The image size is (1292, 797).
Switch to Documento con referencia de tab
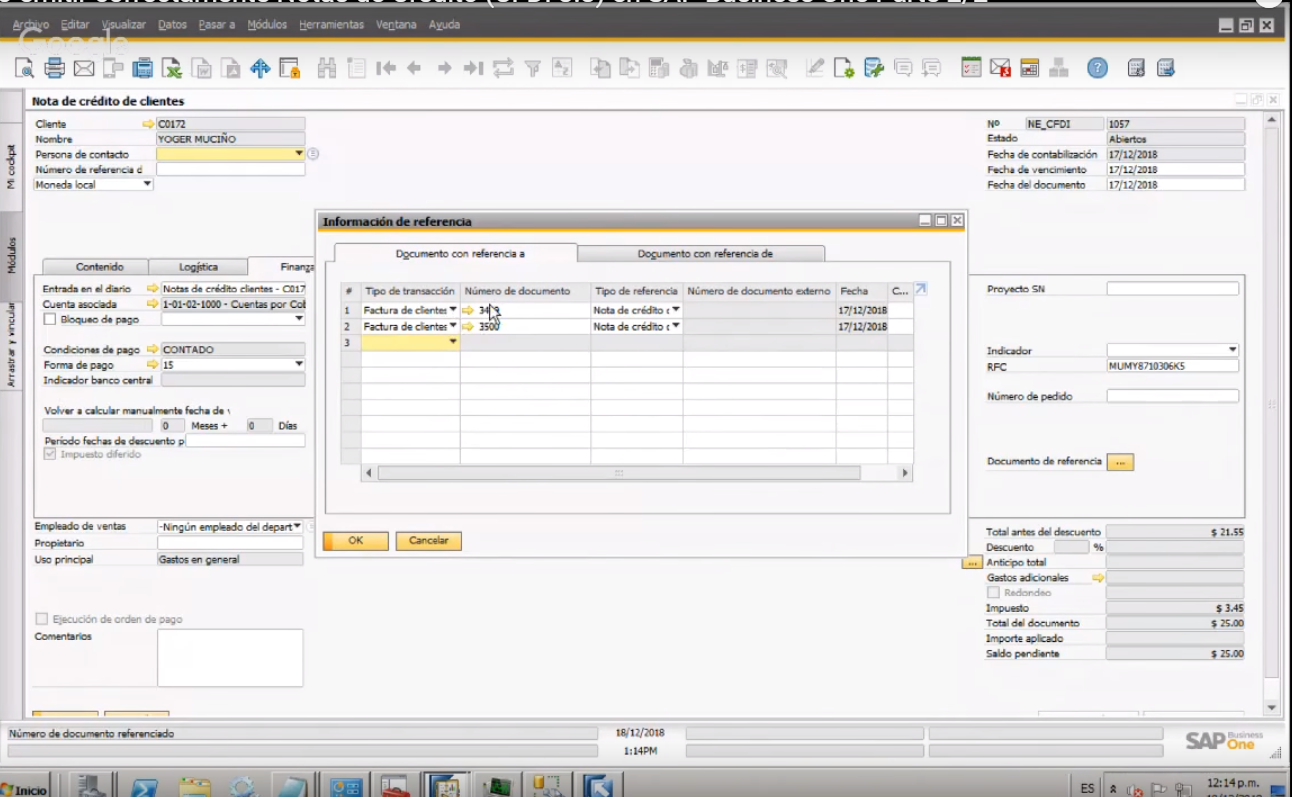click(704, 254)
